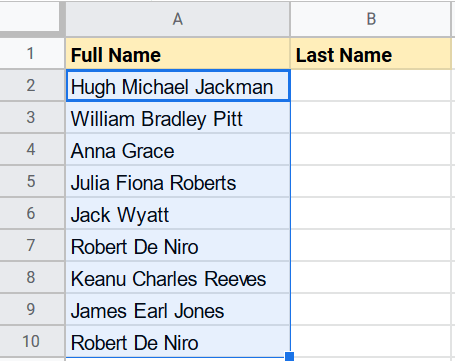Image resolution: width=455 pixels, height=361 pixels.
Task: Select row 1 header
Action: (32, 53)
